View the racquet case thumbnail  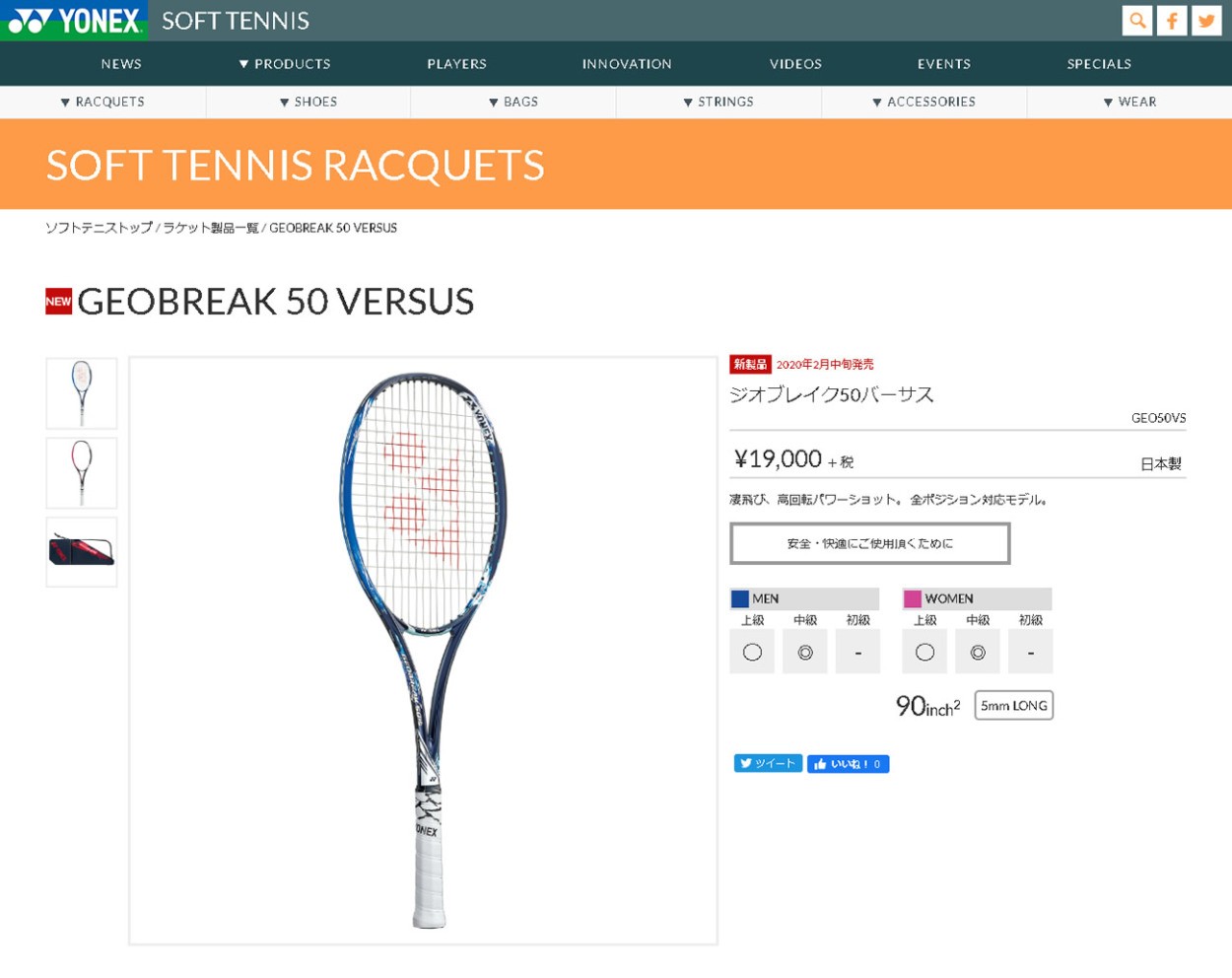coord(82,552)
